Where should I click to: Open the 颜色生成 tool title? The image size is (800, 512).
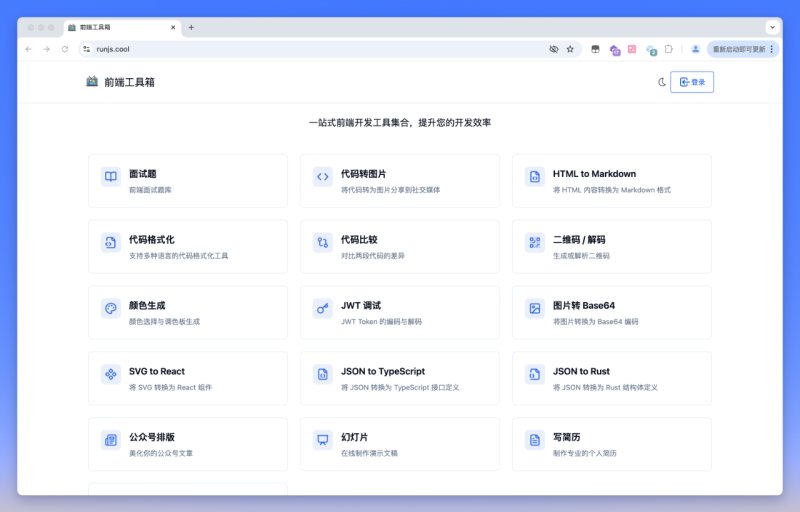point(147,305)
